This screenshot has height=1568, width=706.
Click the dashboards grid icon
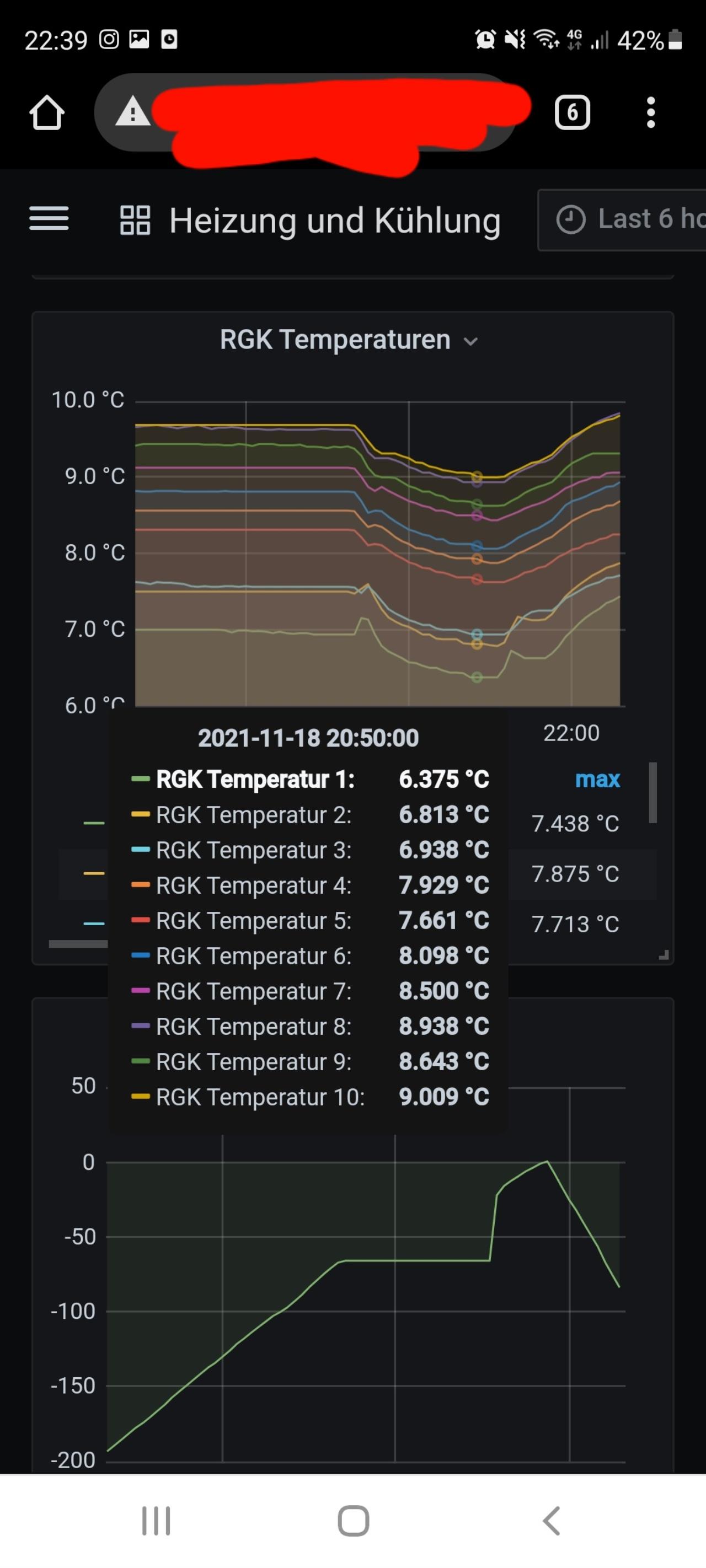coord(135,220)
